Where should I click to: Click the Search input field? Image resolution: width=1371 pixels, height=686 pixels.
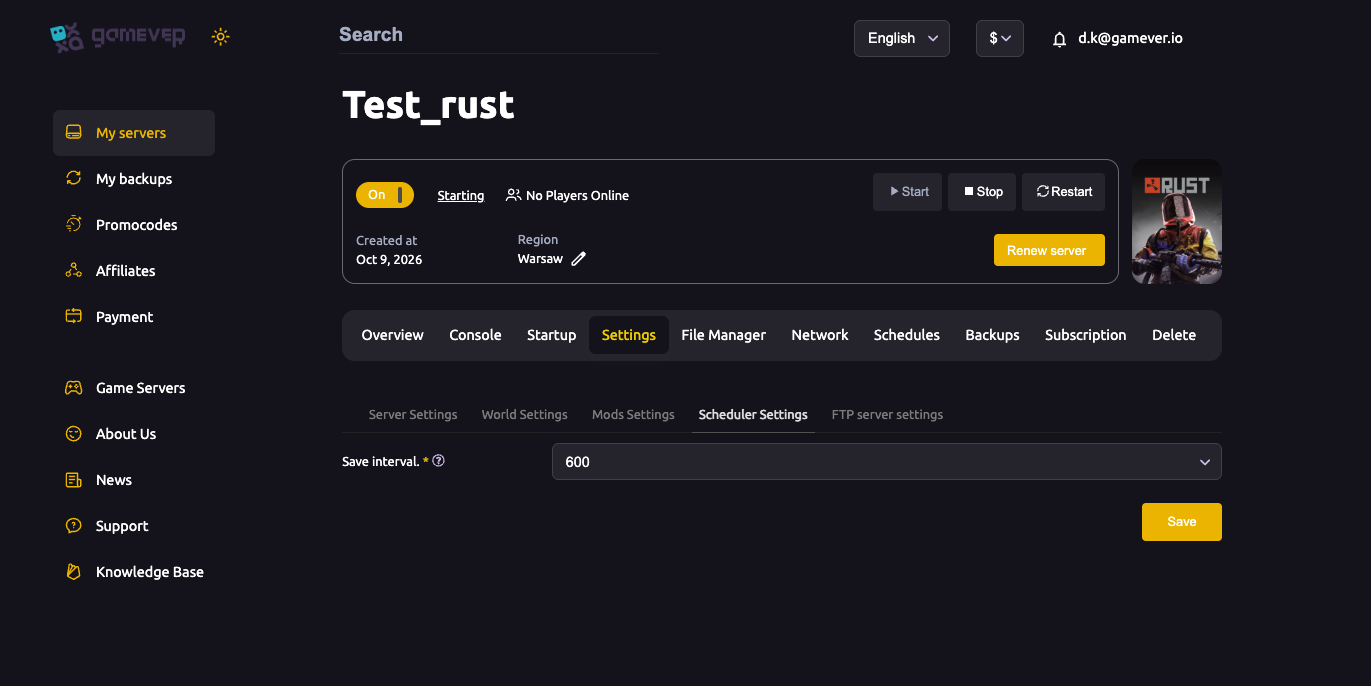[x=498, y=35]
